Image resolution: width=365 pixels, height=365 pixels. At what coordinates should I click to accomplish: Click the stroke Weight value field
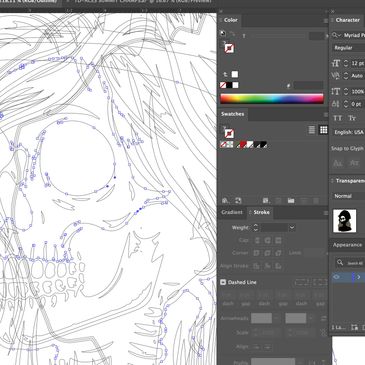(x=274, y=228)
